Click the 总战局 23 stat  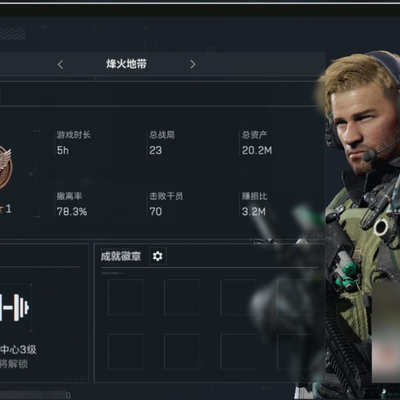pos(162,143)
